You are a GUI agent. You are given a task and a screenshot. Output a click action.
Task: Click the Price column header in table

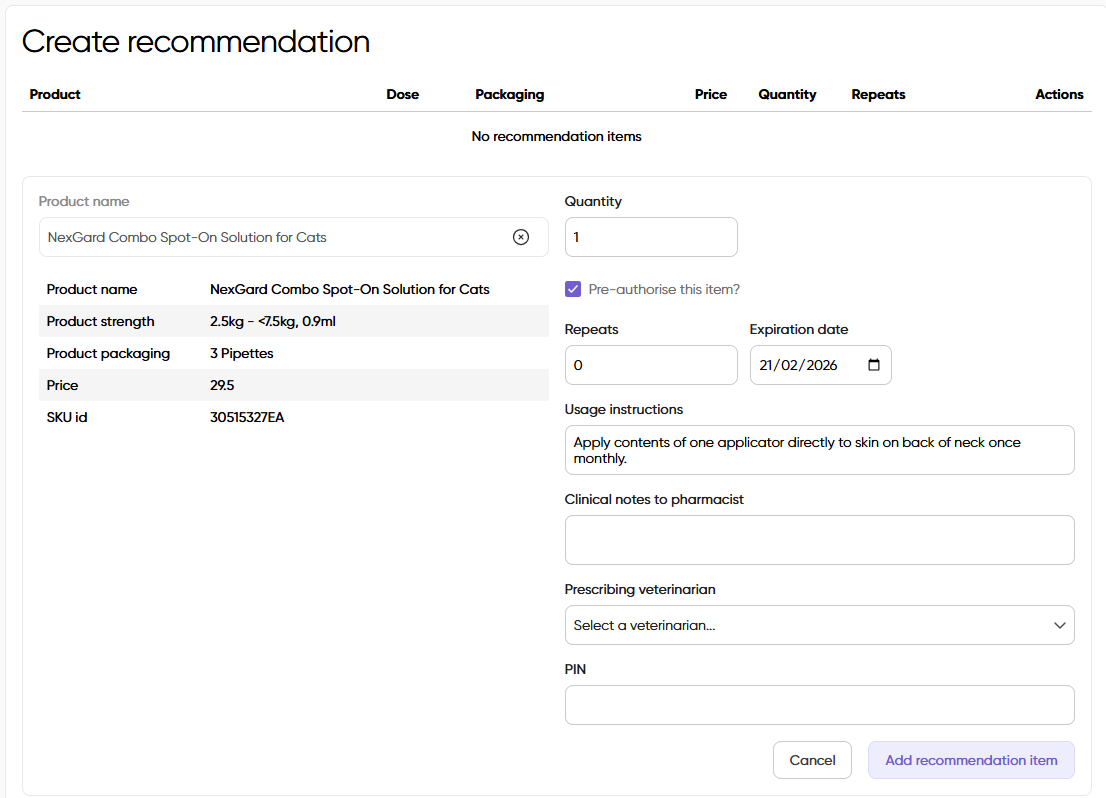711,94
